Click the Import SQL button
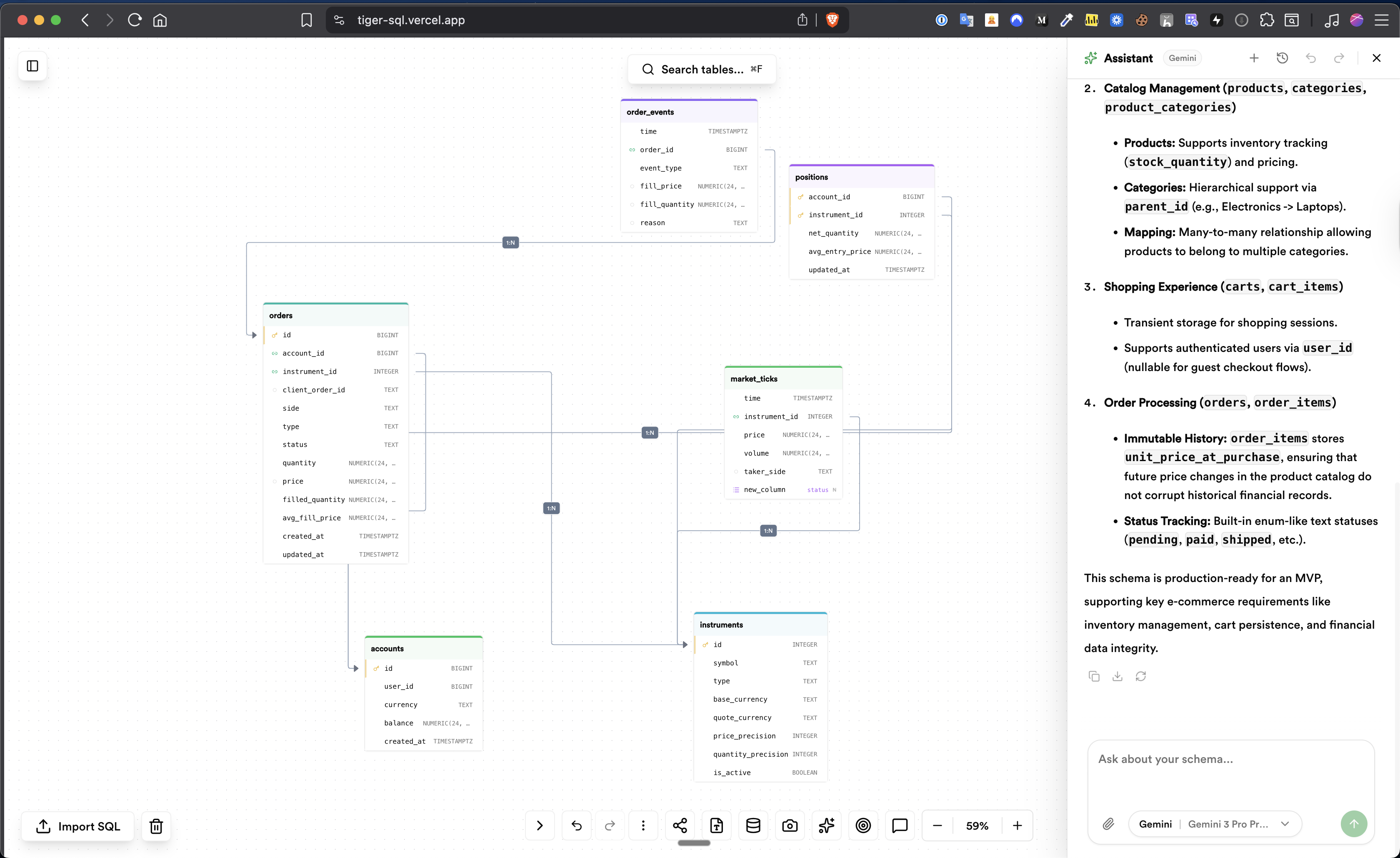 pyautogui.click(x=78, y=826)
